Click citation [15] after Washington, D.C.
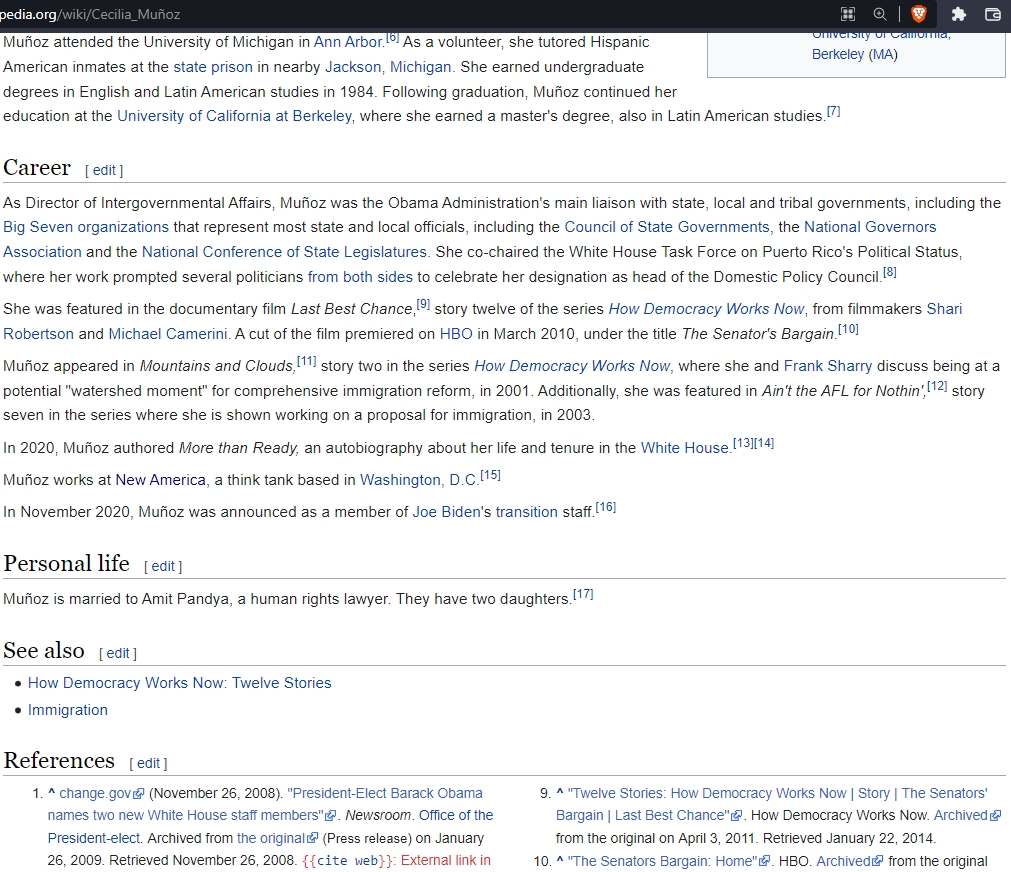 tap(490, 475)
